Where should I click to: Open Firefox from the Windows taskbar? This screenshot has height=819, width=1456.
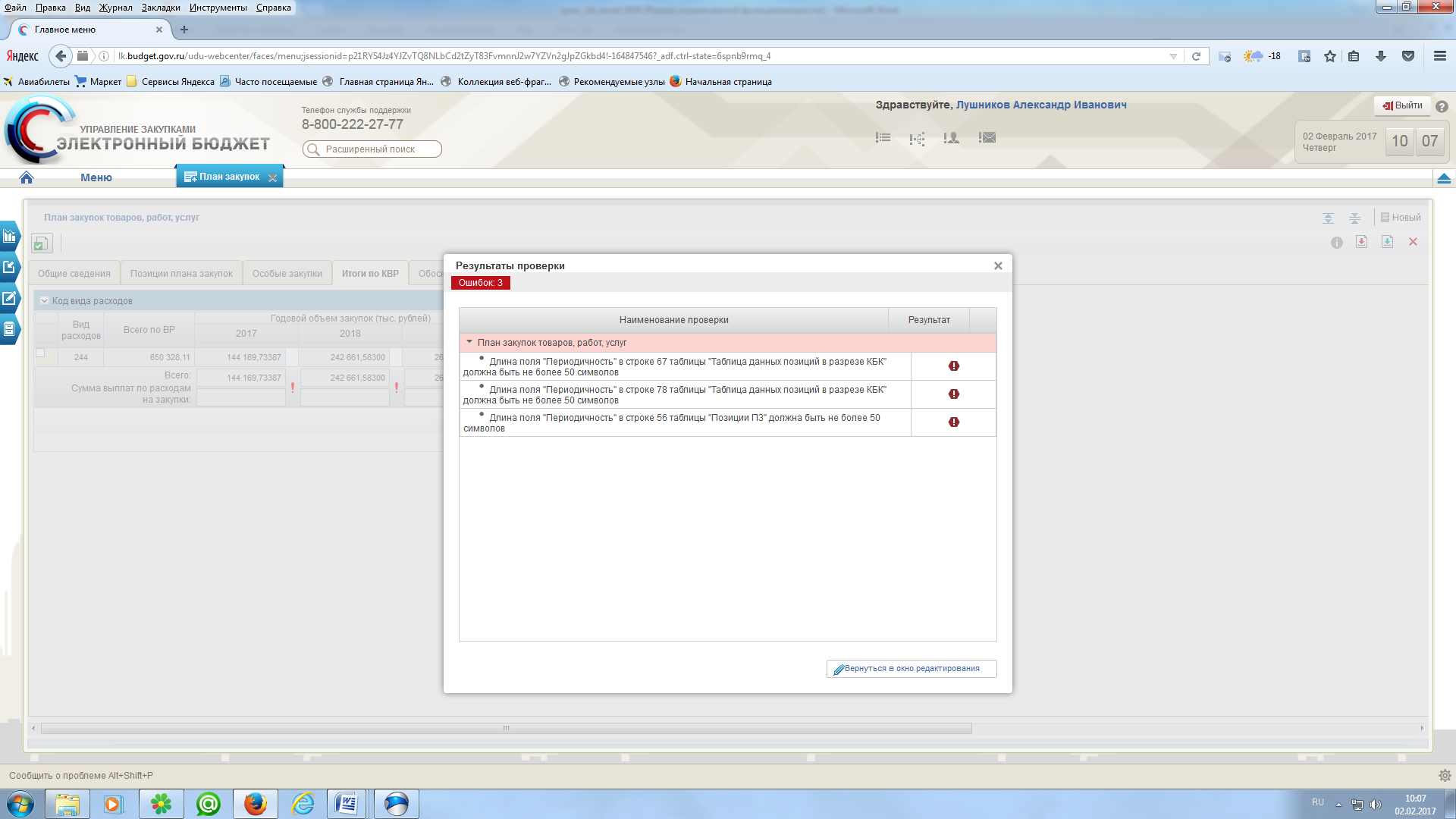255,804
